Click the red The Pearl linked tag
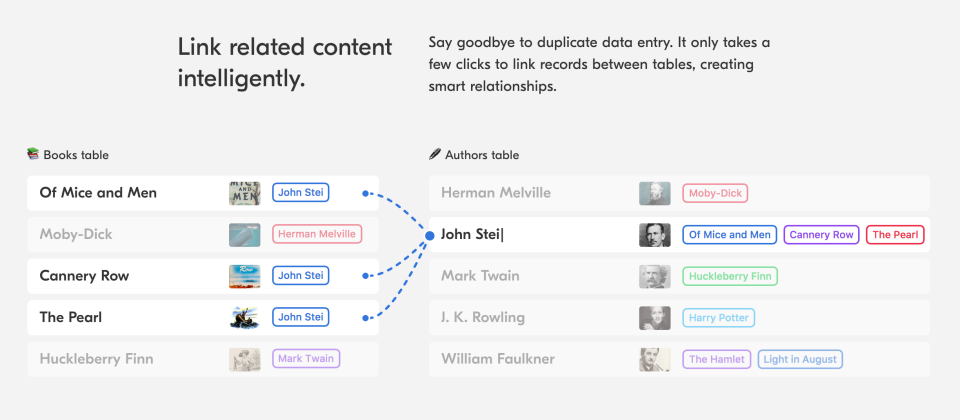Image resolution: width=960 pixels, height=420 pixels. pos(895,235)
